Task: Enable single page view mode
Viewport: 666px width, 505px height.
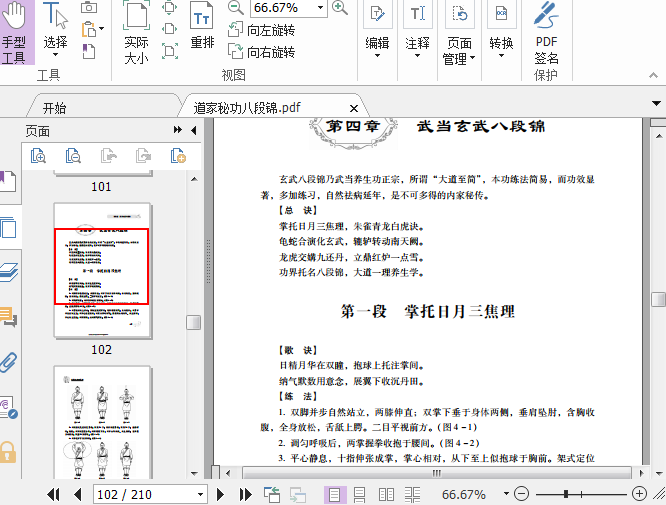Action: point(335,494)
